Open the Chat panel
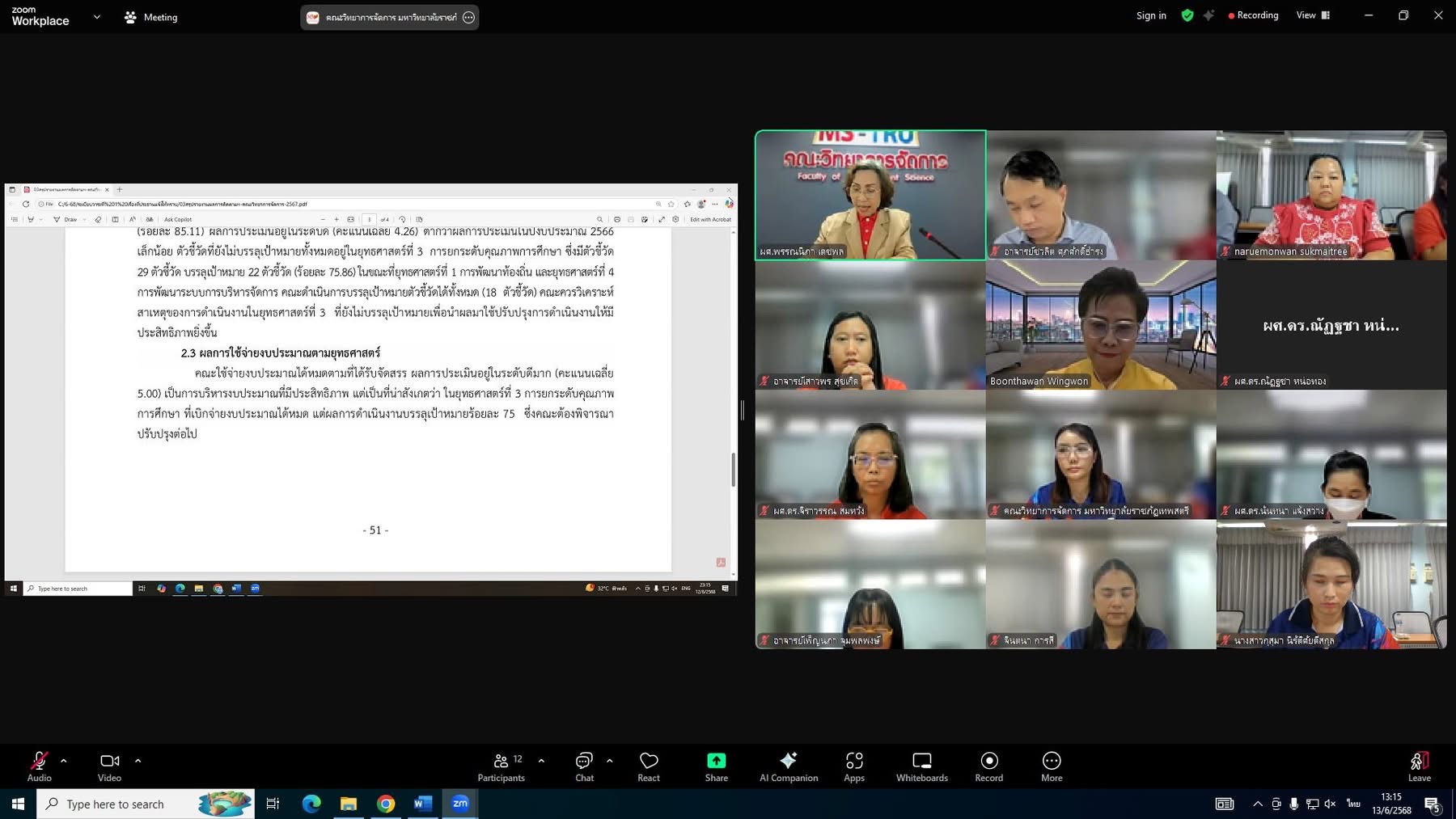Screen dimensions: 1456x819 [x=584, y=766]
